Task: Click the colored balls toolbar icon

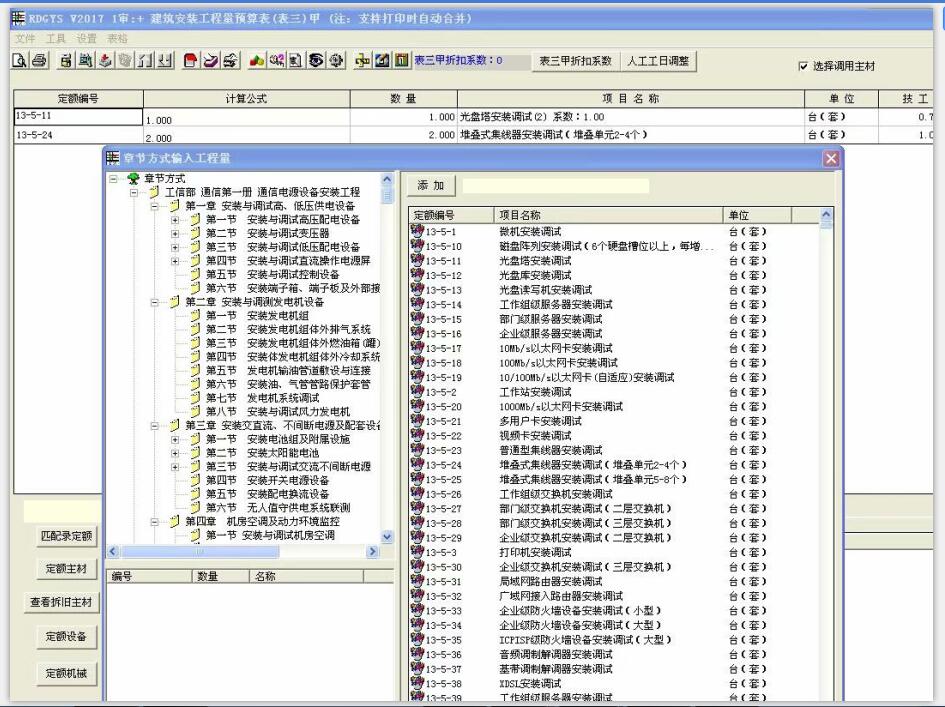Action: [258, 62]
